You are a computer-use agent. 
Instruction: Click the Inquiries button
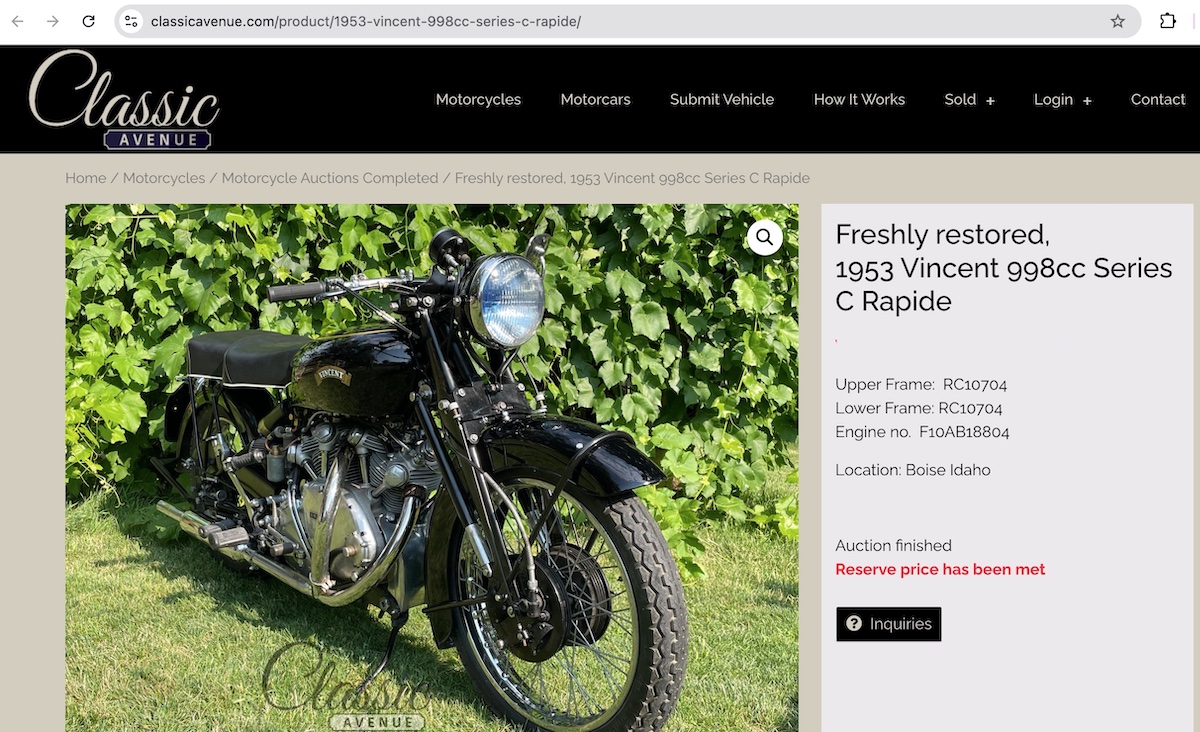tap(889, 624)
